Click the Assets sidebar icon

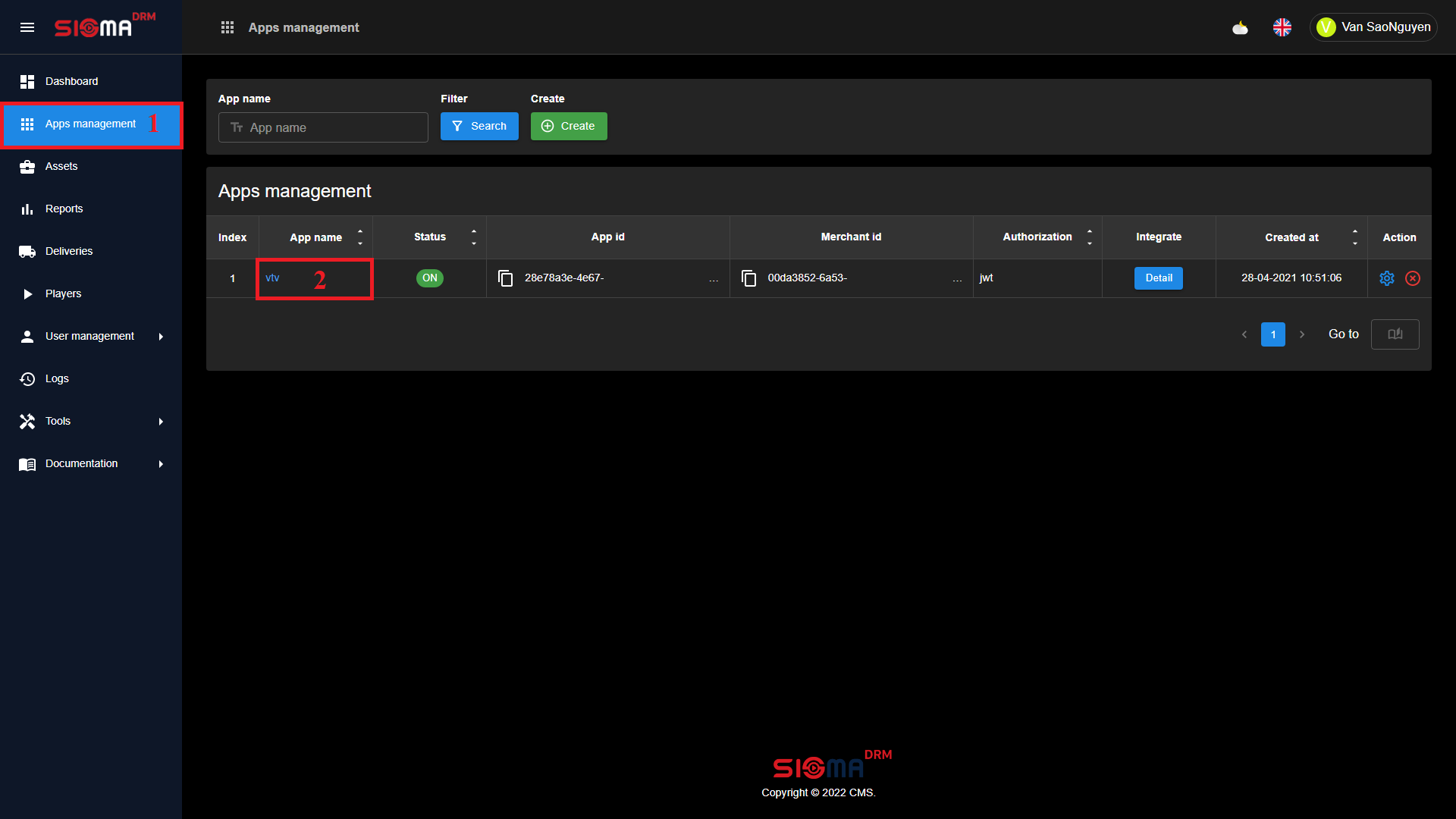(x=27, y=166)
